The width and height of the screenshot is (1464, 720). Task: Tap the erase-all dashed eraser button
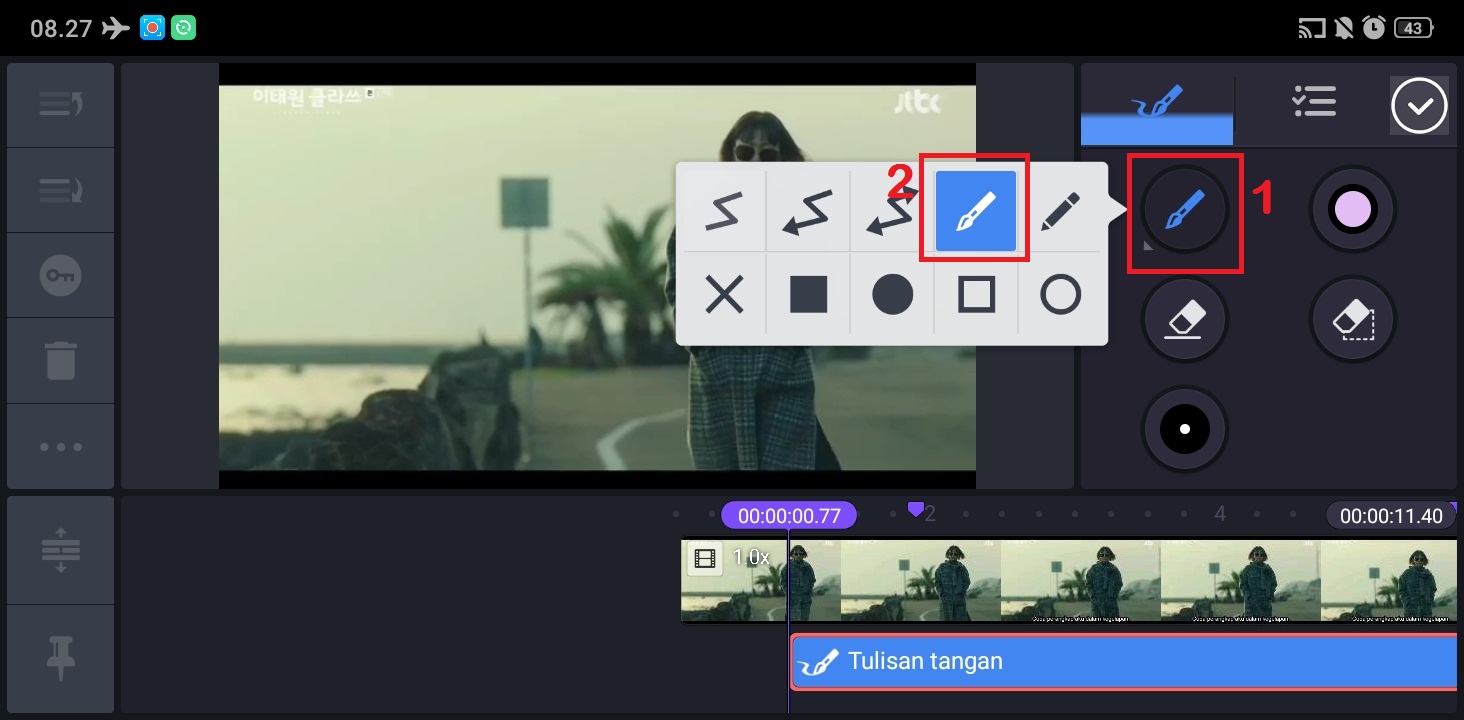tap(1353, 320)
